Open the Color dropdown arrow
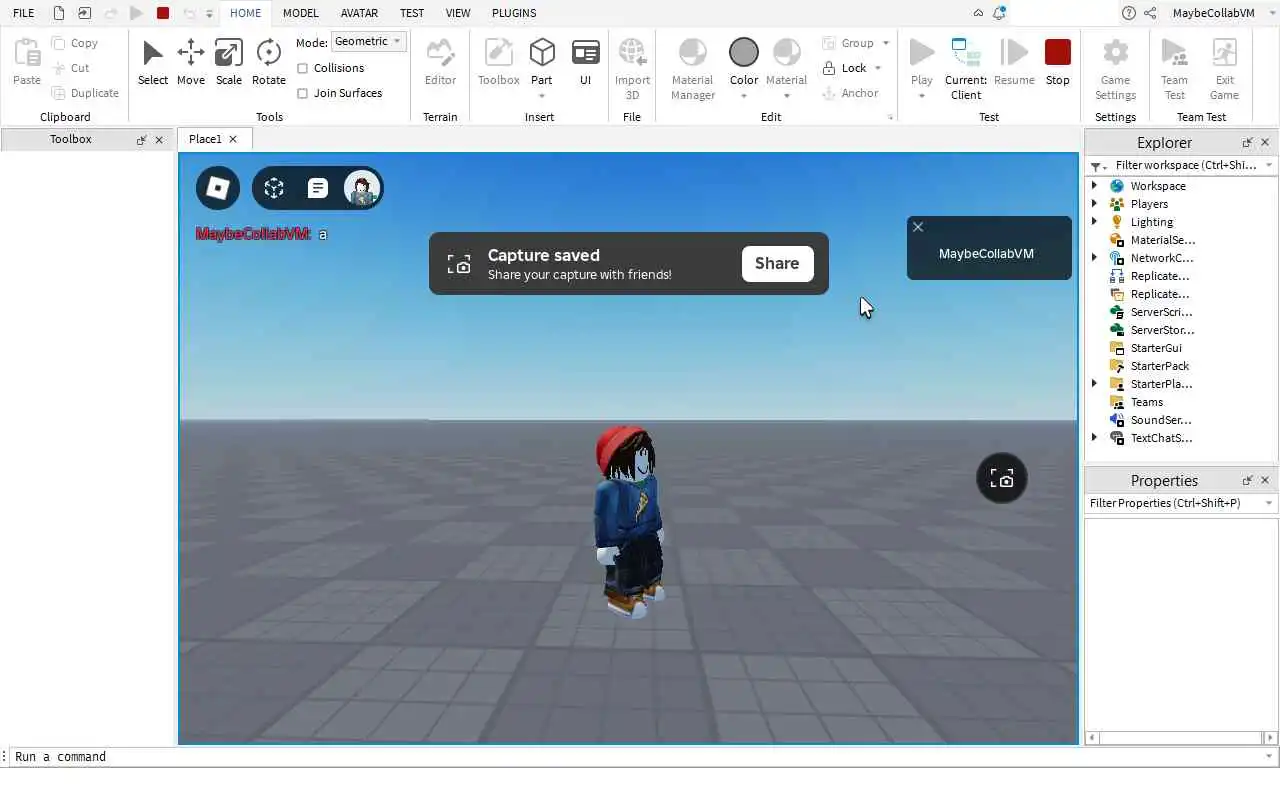 (x=743, y=97)
